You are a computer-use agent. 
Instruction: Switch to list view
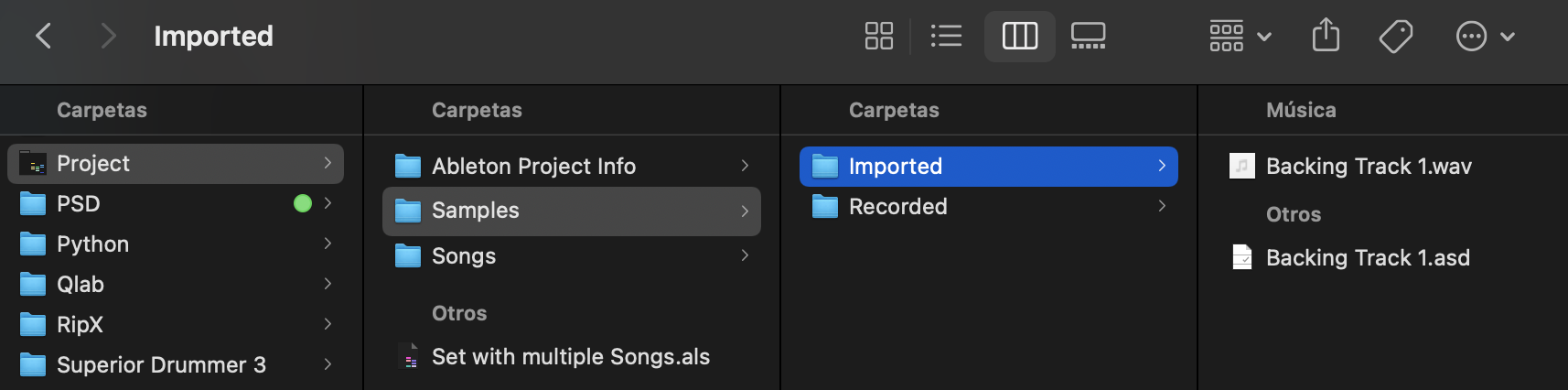click(x=946, y=37)
